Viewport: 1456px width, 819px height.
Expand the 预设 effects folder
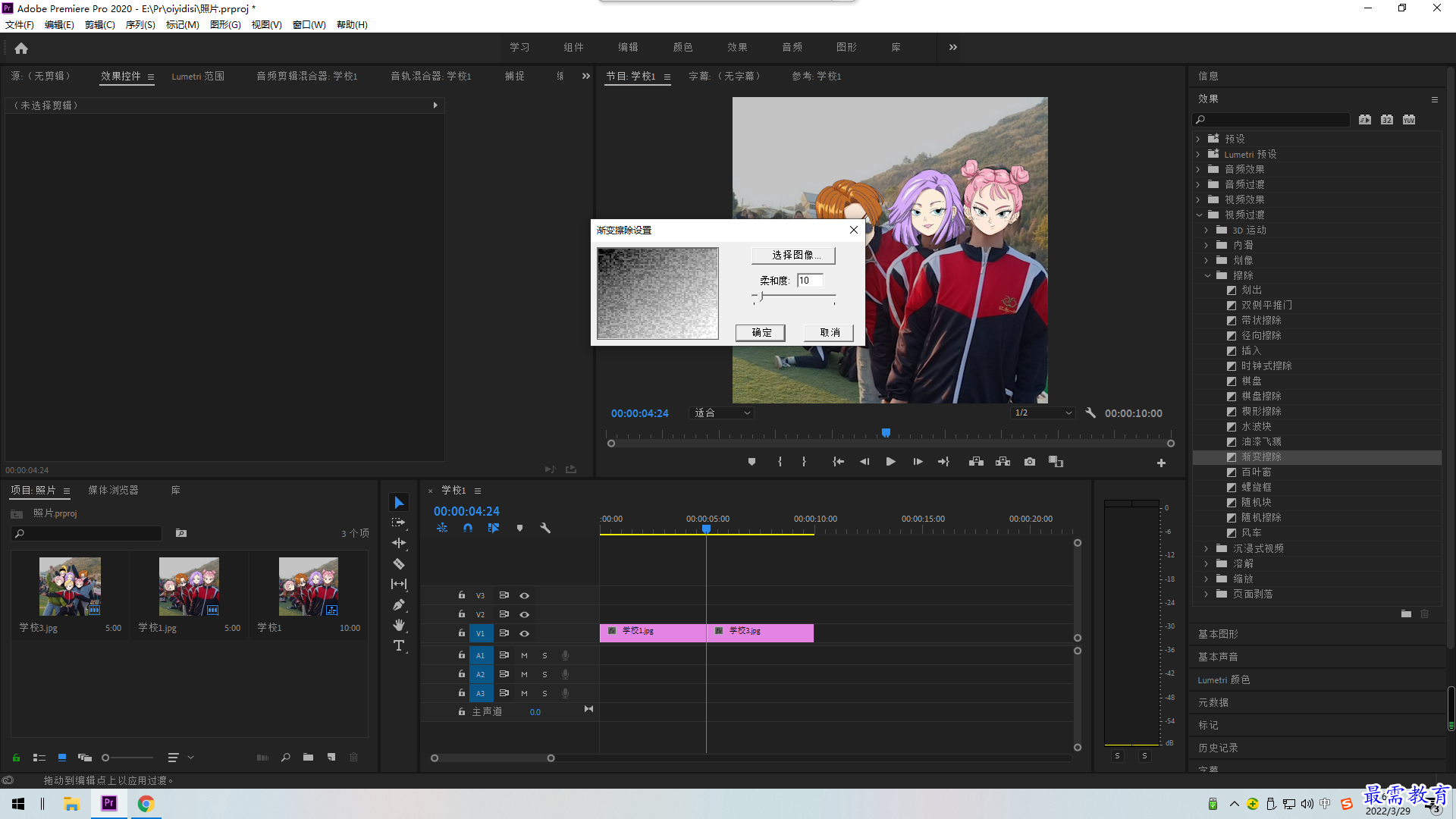pos(1198,139)
